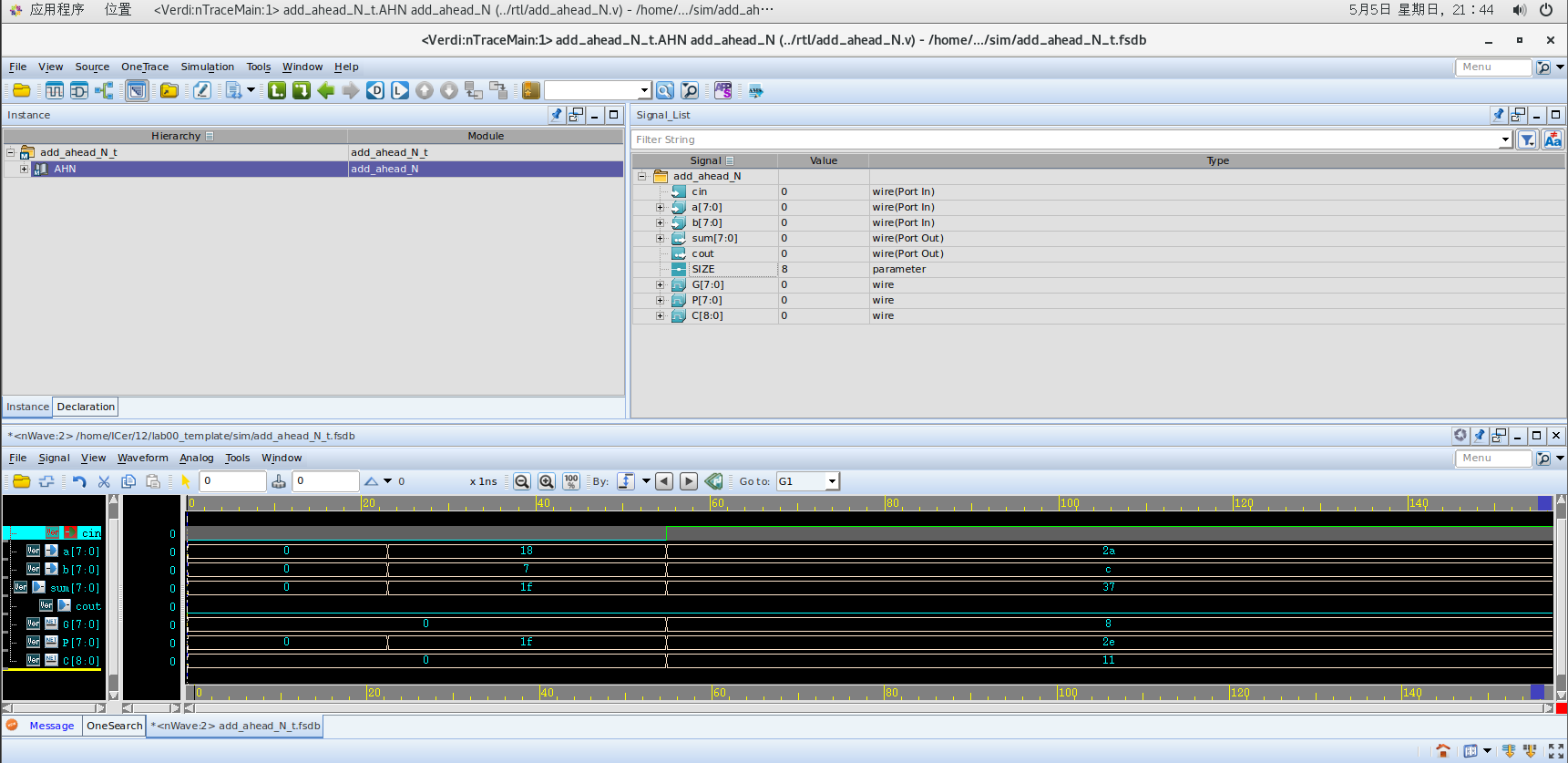Select the P[7:0] signal in the waveform list
Screen dimensions: 1568x763
[x=80, y=643]
